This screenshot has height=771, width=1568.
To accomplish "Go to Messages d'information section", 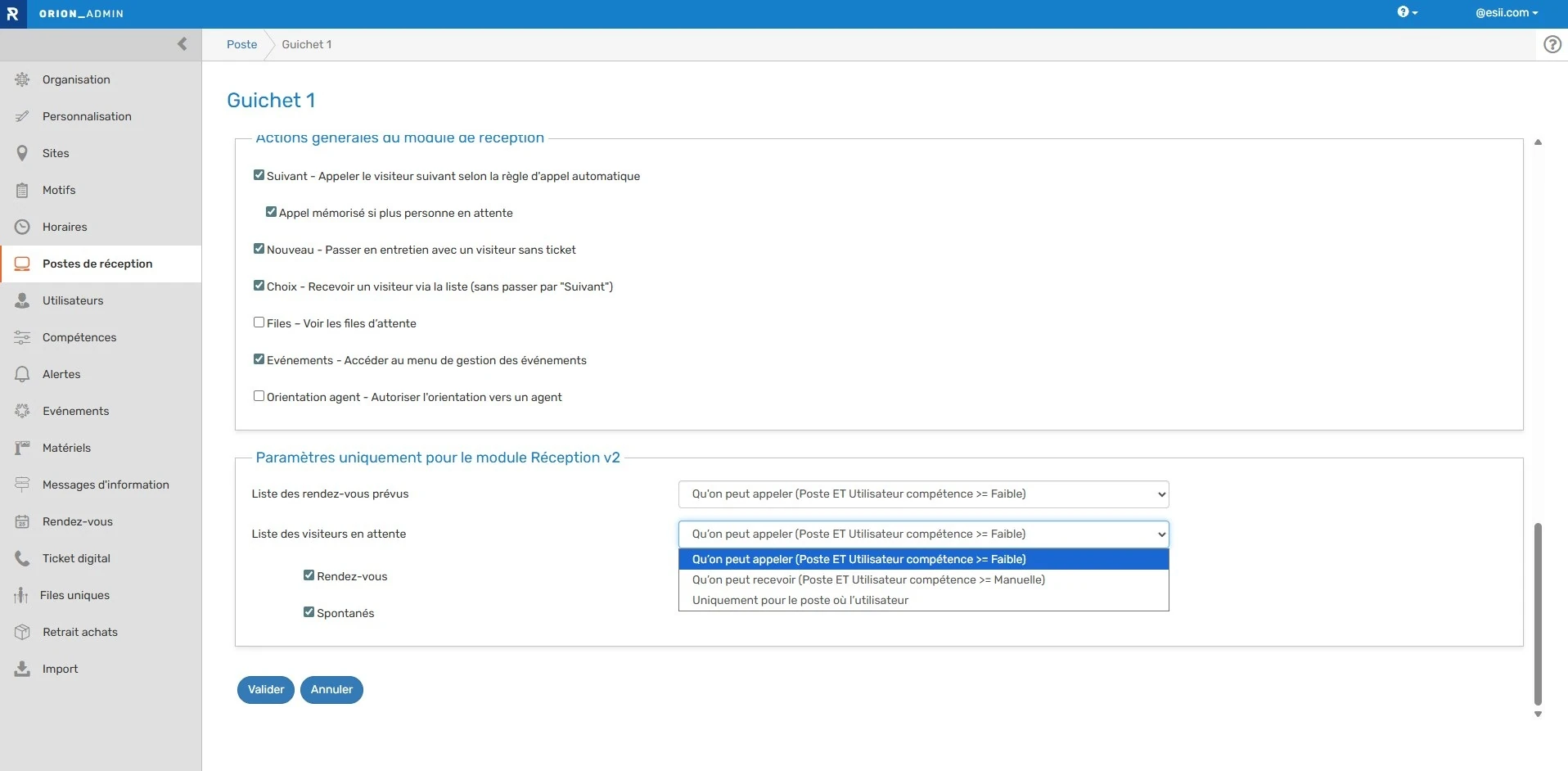I will click(106, 485).
